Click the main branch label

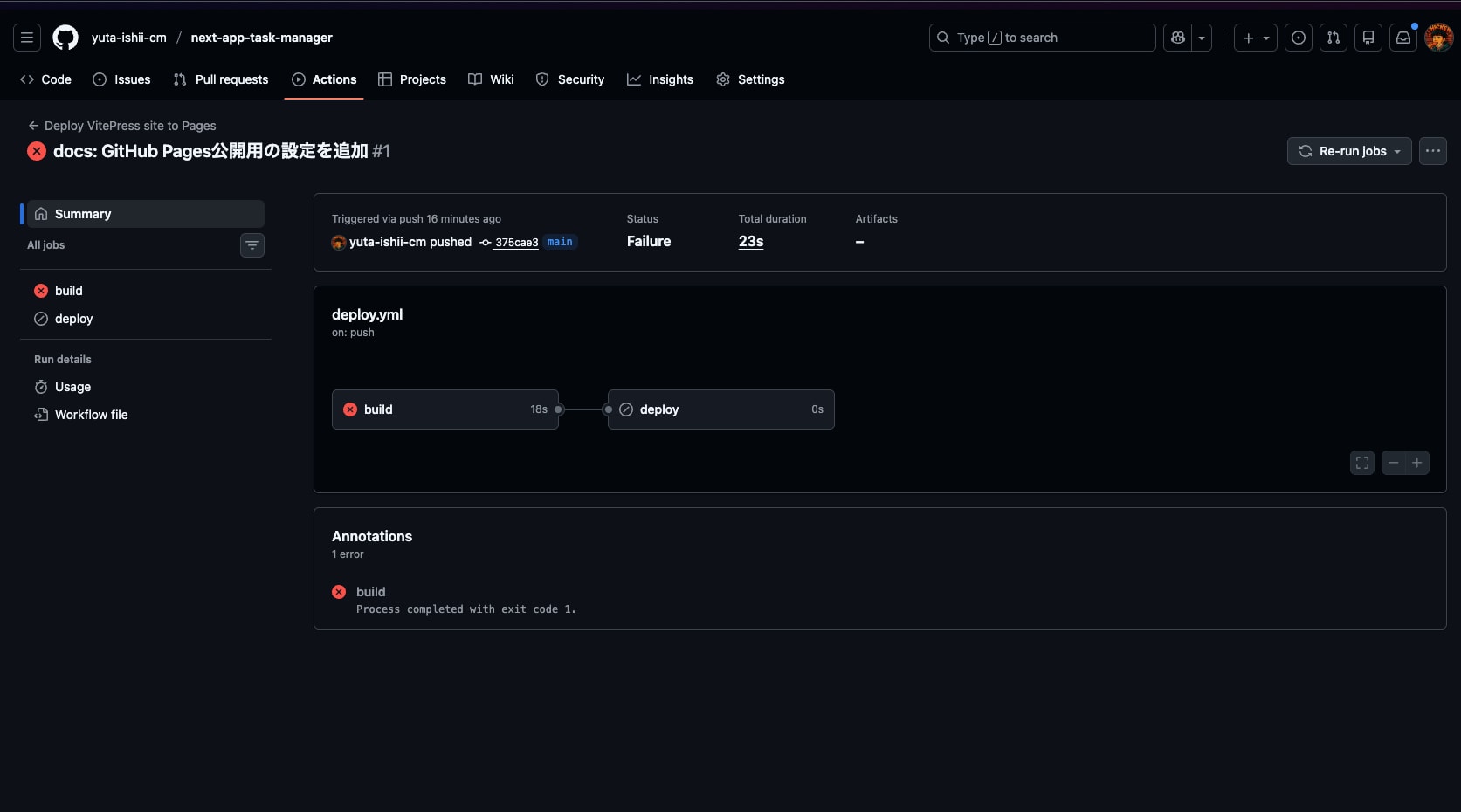560,242
